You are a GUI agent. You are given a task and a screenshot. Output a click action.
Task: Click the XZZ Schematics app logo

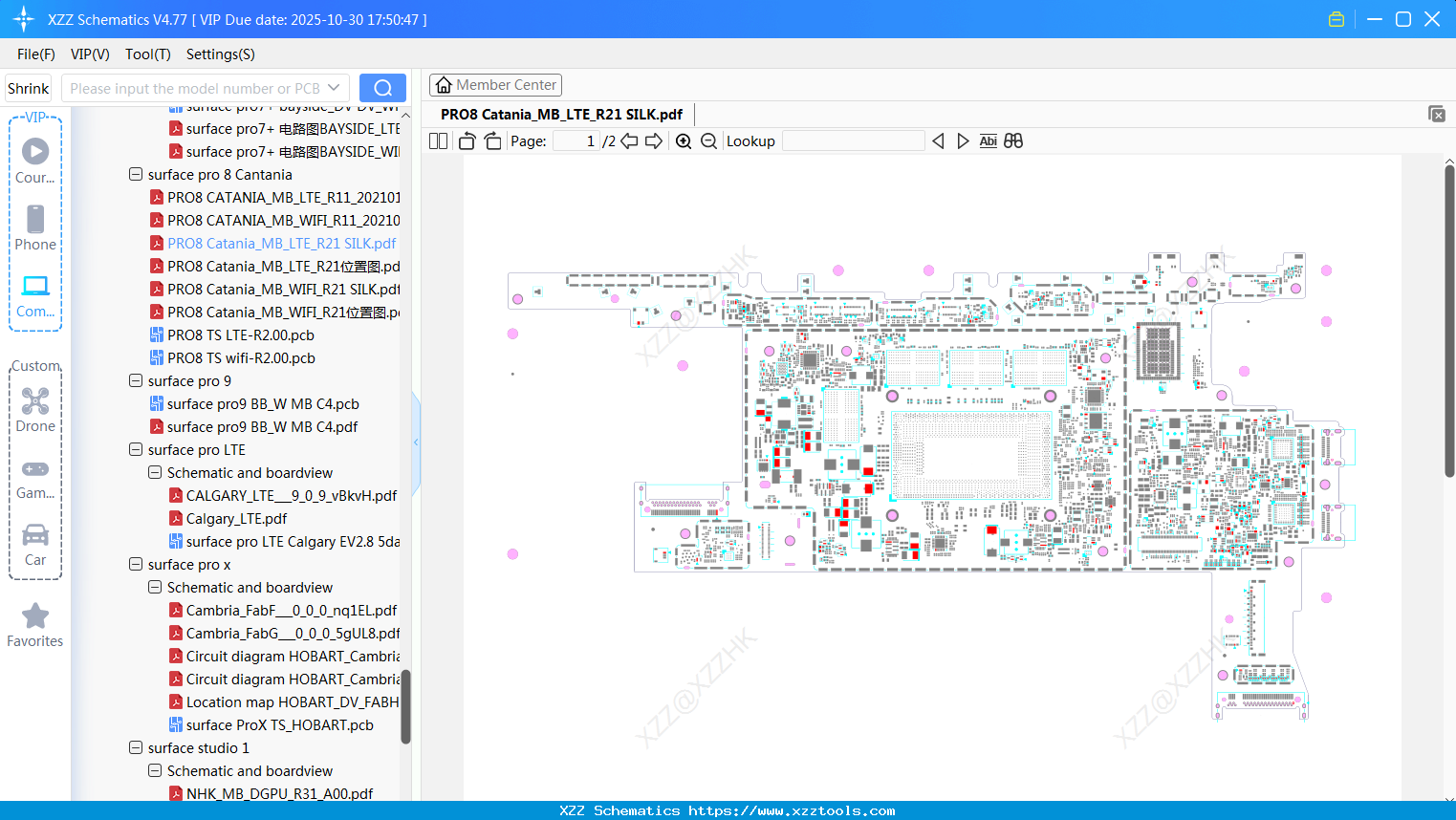(24, 19)
